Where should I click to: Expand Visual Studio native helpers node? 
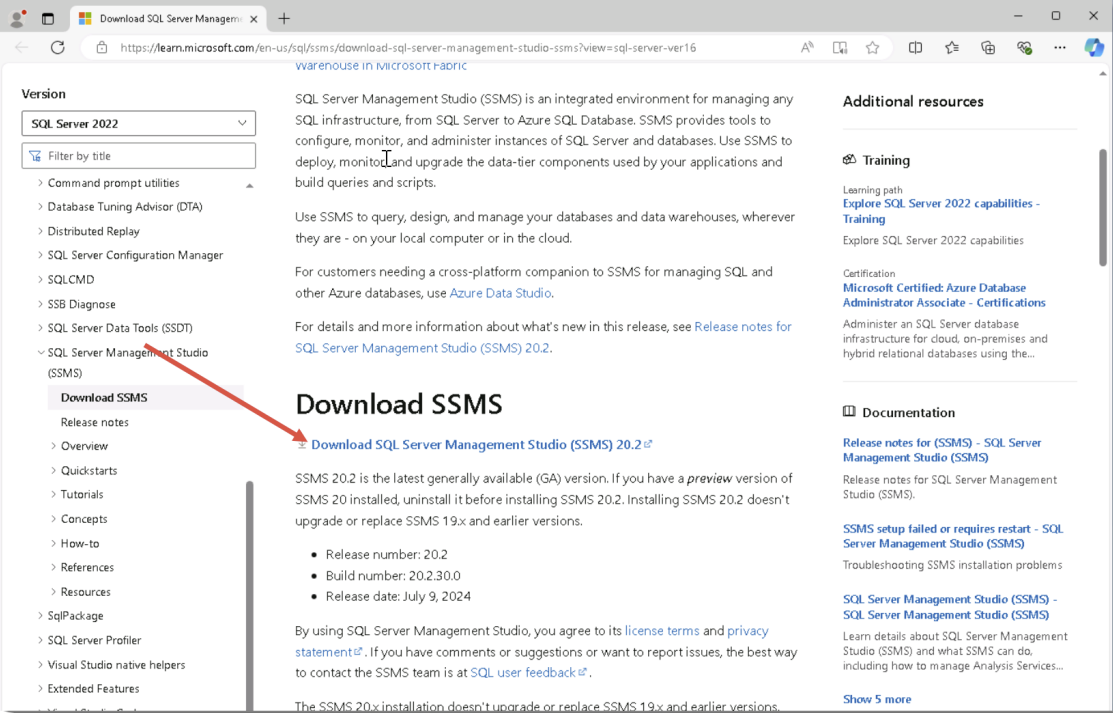coord(40,665)
